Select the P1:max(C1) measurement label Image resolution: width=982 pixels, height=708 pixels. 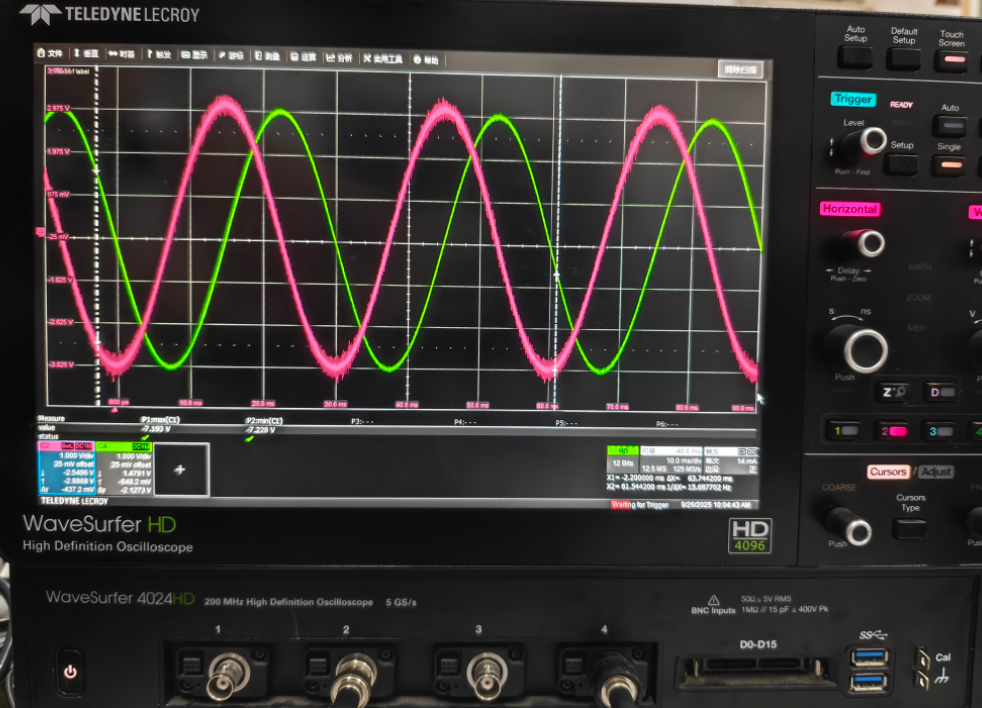click(x=160, y=420)
